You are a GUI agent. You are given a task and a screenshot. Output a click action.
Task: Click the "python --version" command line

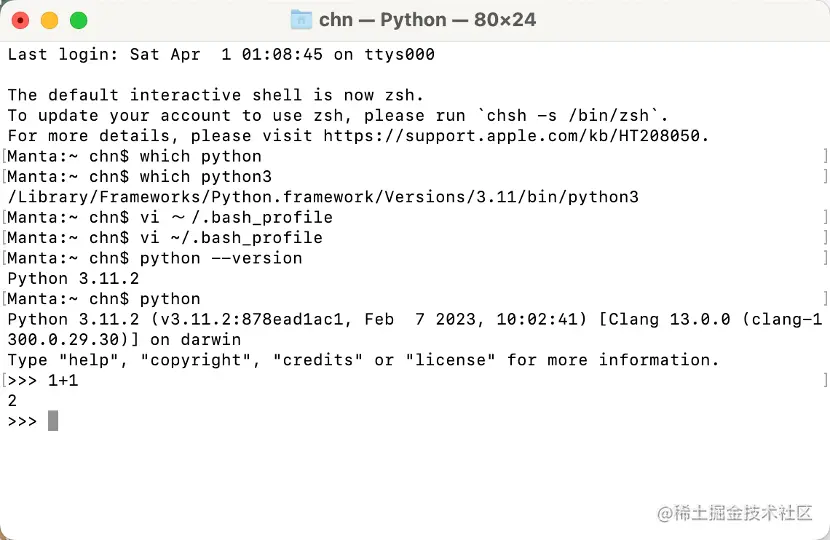(221, 258)
